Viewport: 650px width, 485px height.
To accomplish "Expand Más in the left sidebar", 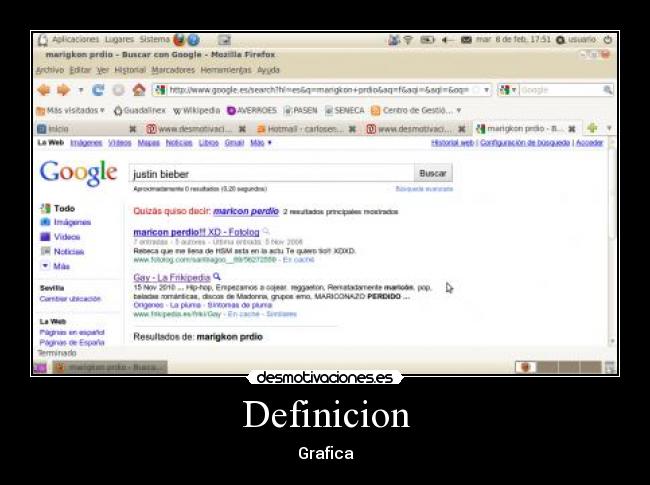I will (x=56, y=266).
